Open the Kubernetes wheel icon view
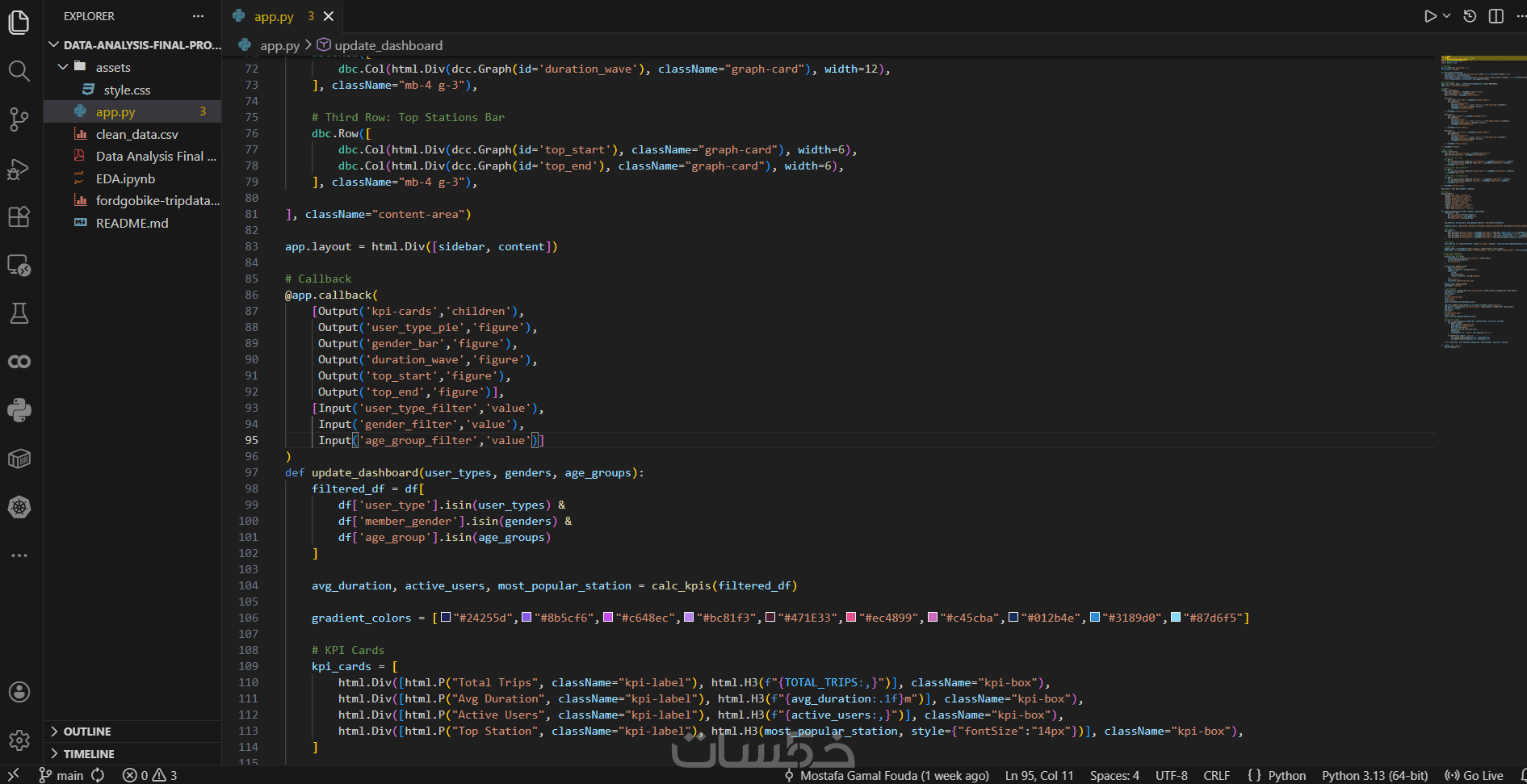The height and width of the screenshot is (784, 1527). click(19, 507)
